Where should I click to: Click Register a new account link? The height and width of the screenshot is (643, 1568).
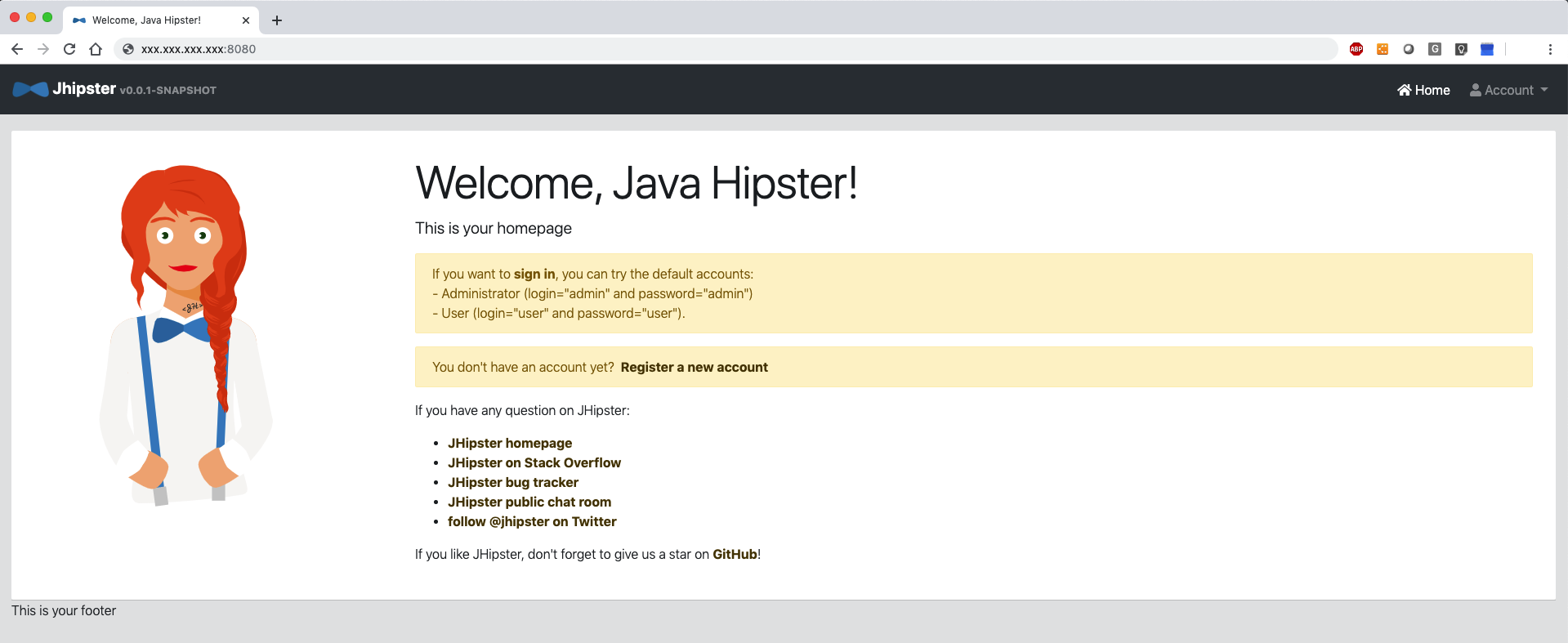695,368
